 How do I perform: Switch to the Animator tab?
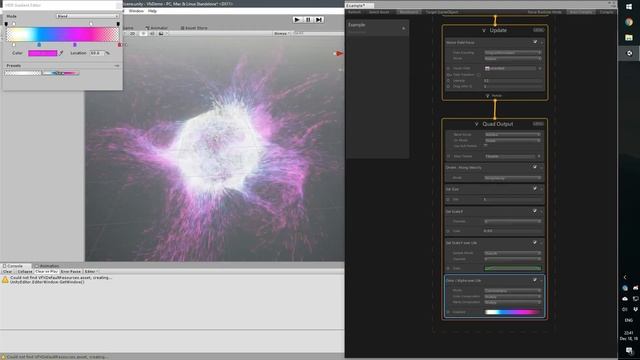[157, 28]
